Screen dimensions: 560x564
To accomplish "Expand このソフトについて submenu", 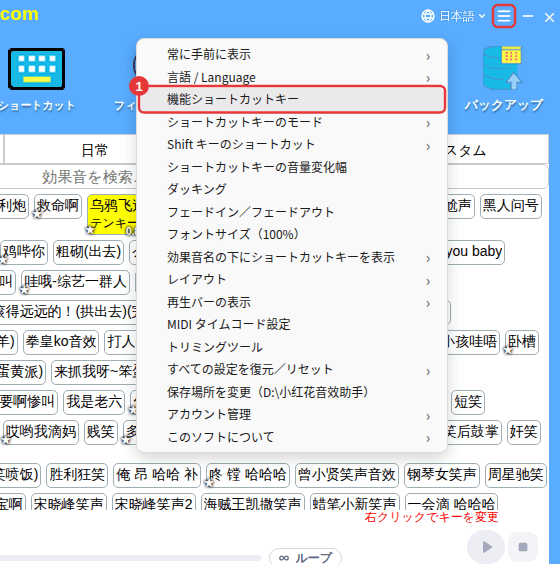I will tap(292, 437).
